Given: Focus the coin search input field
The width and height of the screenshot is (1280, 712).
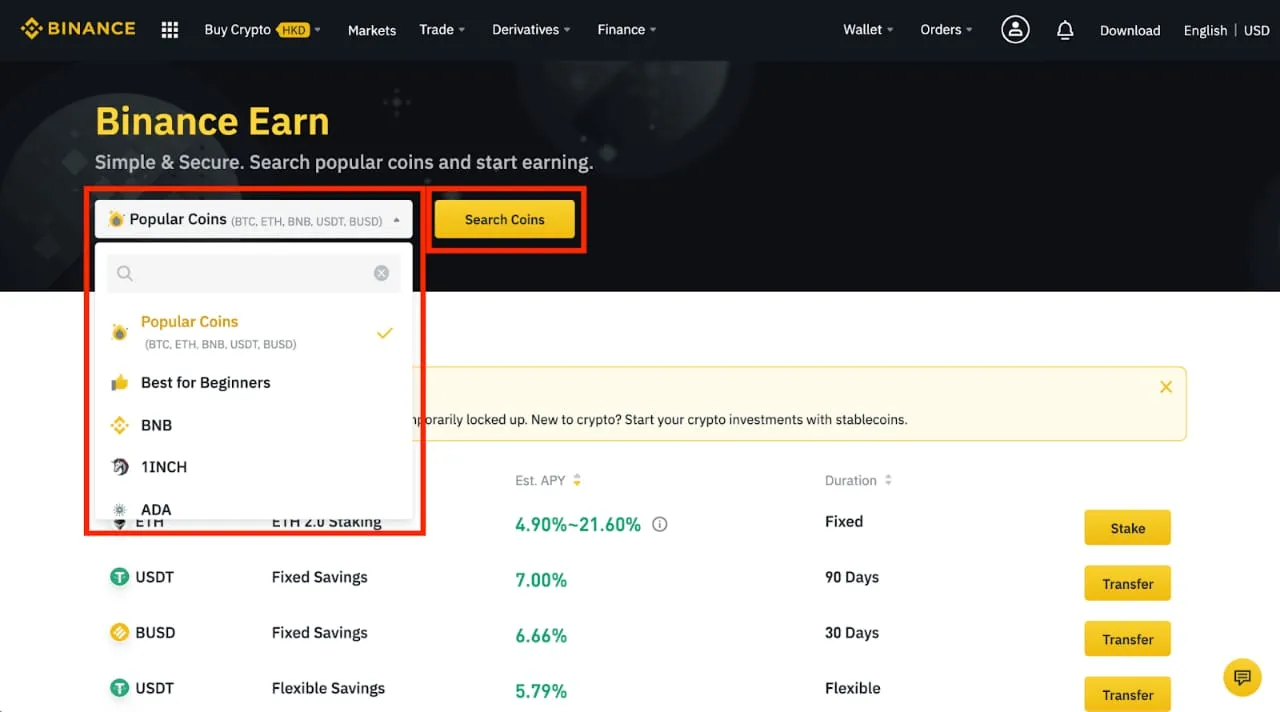Looking at the screenshot, I should [x=254, y=273].
